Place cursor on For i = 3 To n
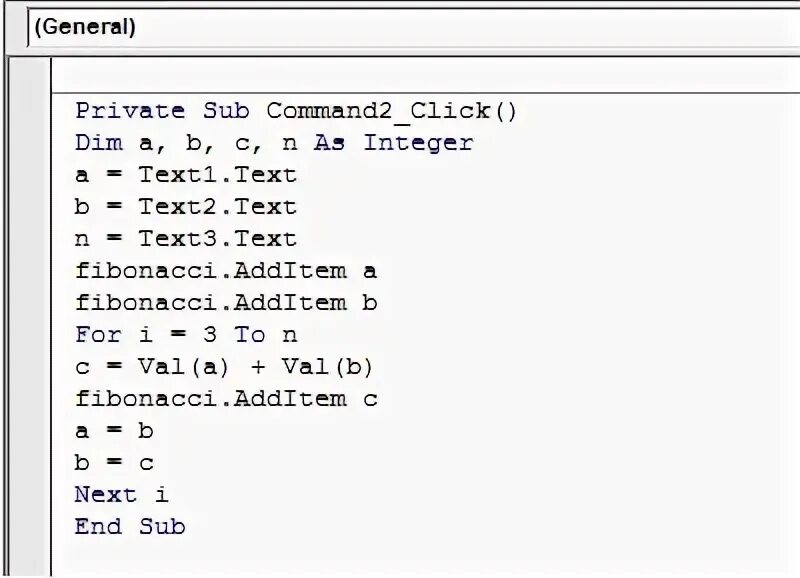 pyautogui.click(x=186, y=335)
